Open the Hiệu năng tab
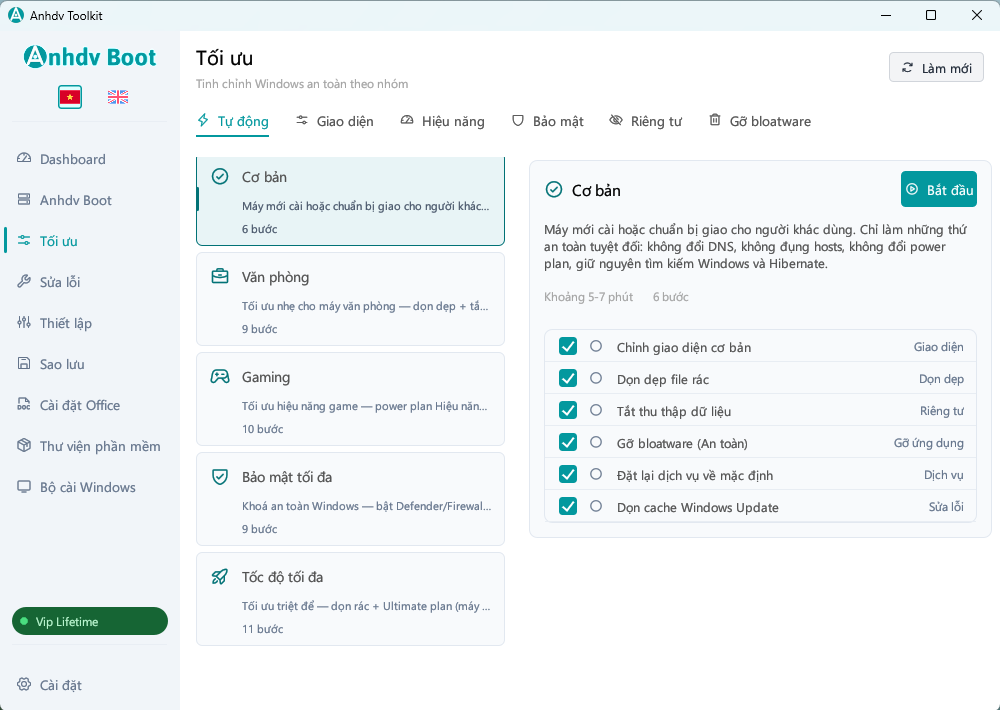 (x=442, y=121)
